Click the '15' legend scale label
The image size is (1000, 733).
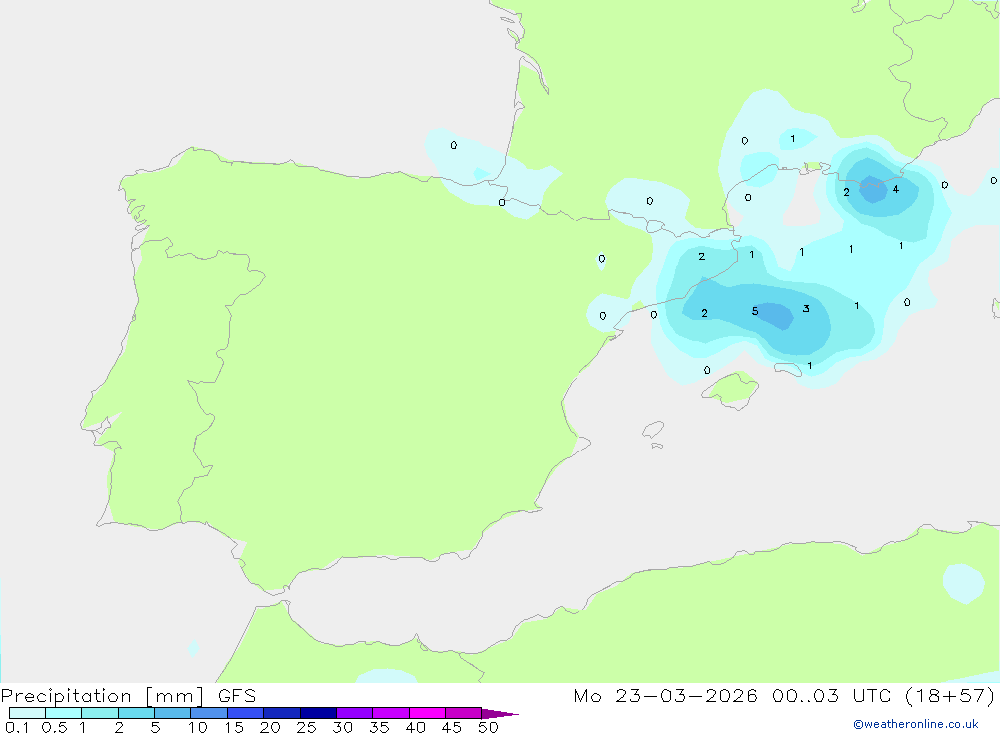234,727
